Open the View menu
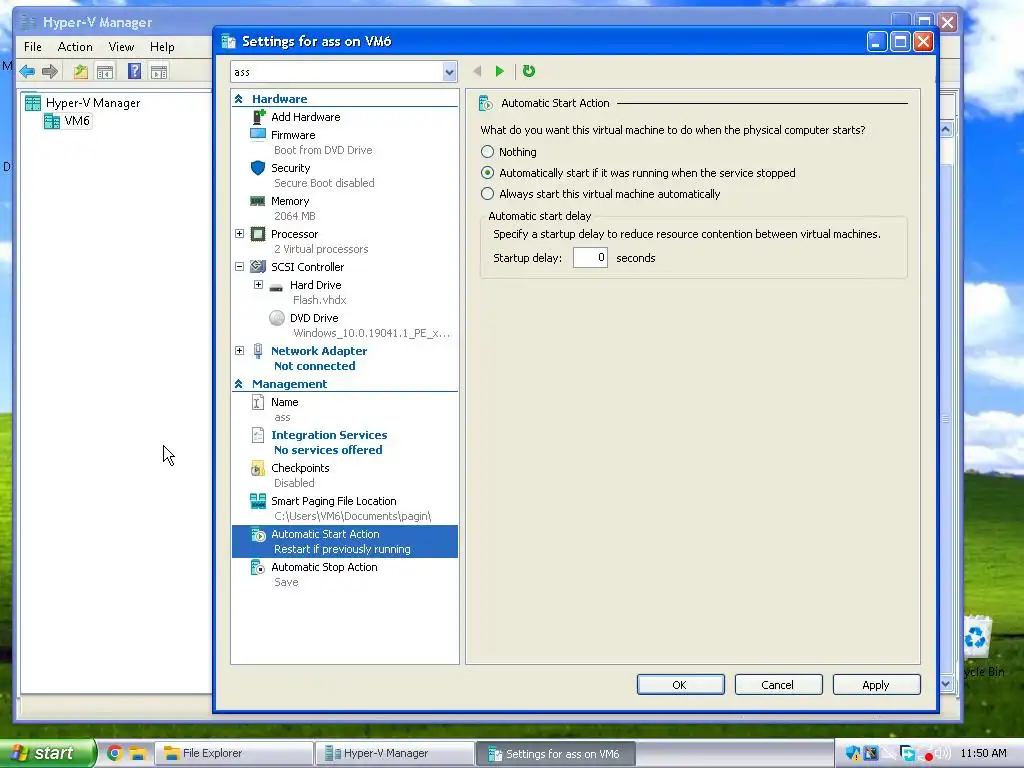 pos(121,46)
